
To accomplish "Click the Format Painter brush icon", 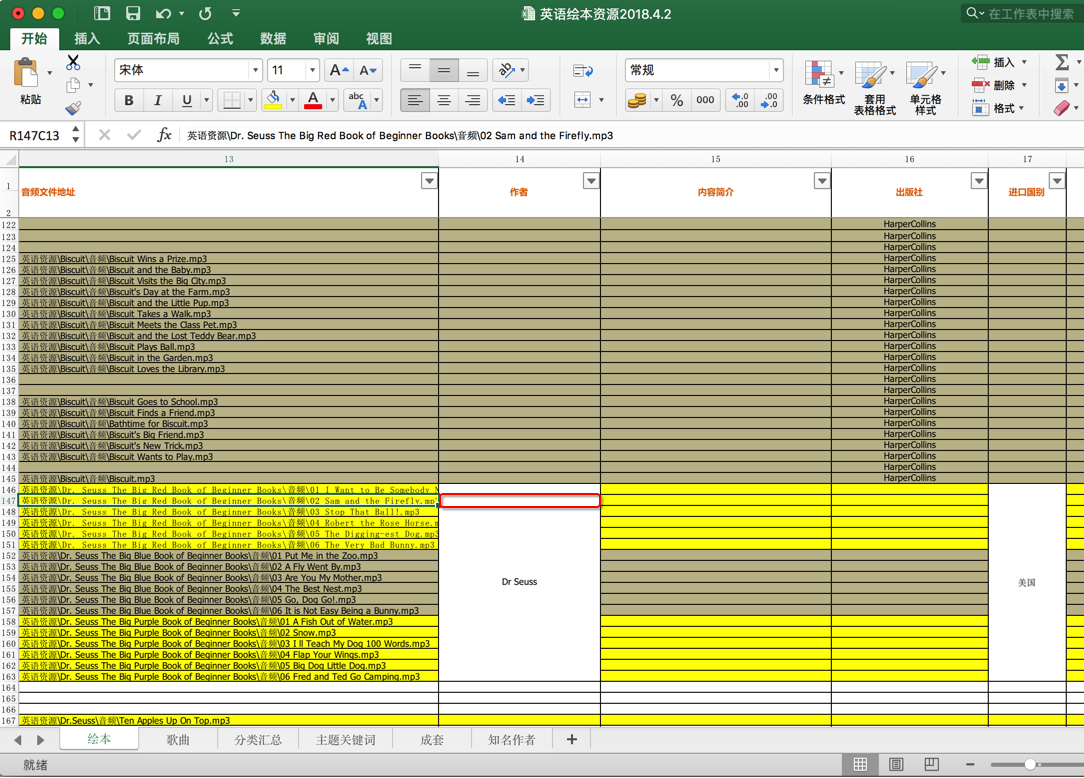I will pos(73,108).
